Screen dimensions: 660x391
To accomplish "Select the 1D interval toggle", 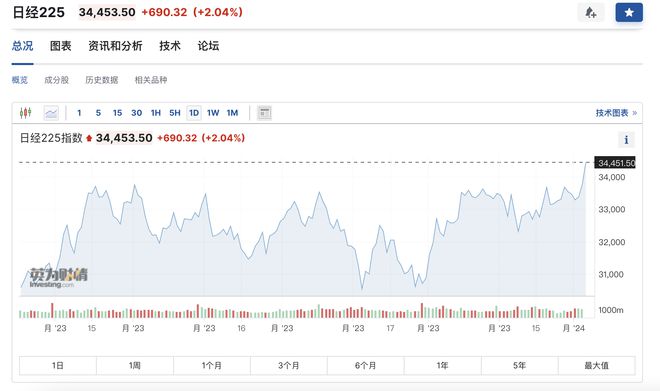I will 194,113.
